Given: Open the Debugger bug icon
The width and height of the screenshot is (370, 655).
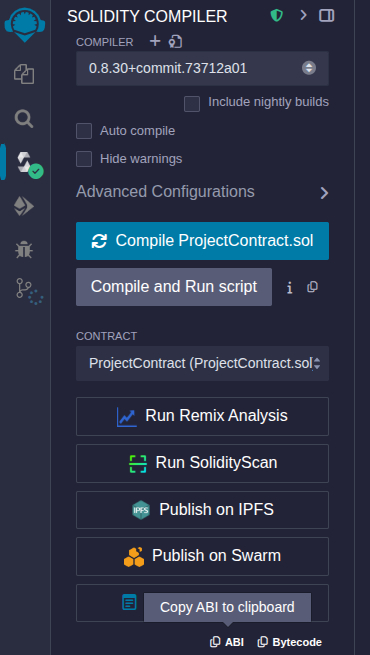Looking at the screenshot, I should [24, 250].
